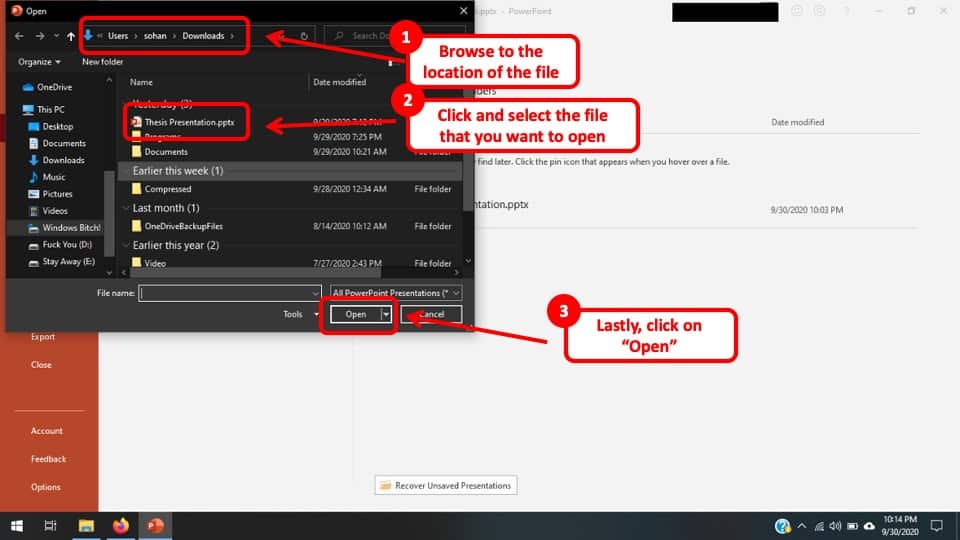Select the Video folder
The height and width of the screenshot is (540, 960).
[x=149, y=263]
